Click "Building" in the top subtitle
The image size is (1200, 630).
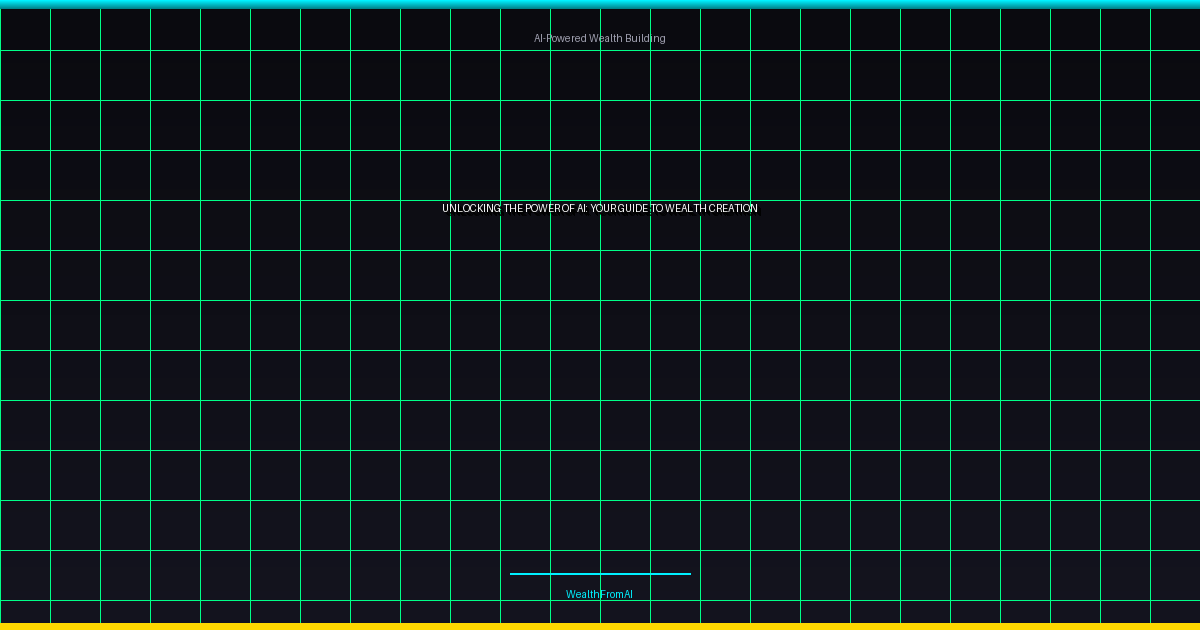[645, 38]
